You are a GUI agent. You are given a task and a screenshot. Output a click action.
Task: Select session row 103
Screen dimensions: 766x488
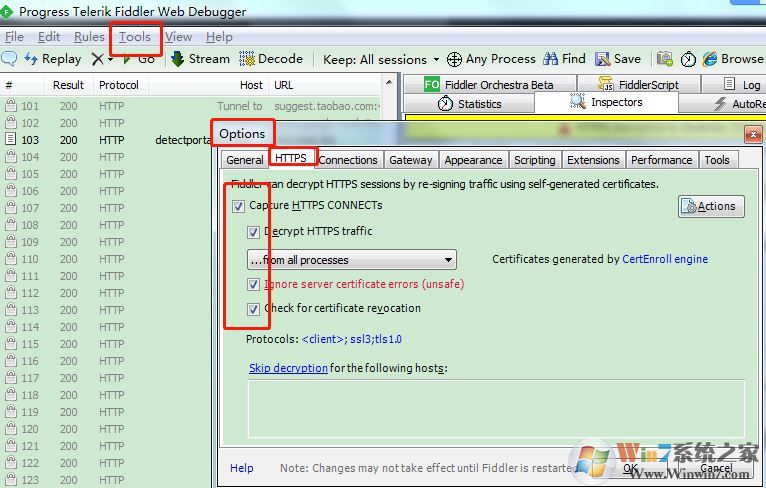click(106, 140)
